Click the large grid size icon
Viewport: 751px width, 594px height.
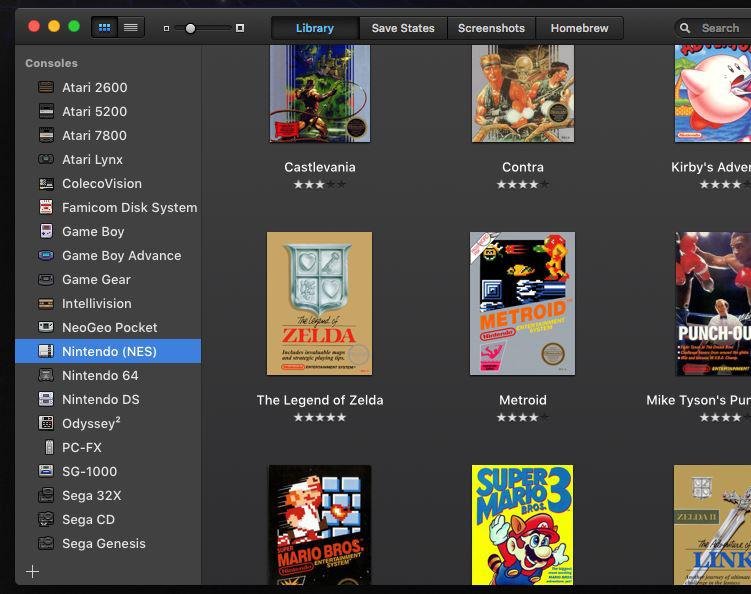coord(240,28)
